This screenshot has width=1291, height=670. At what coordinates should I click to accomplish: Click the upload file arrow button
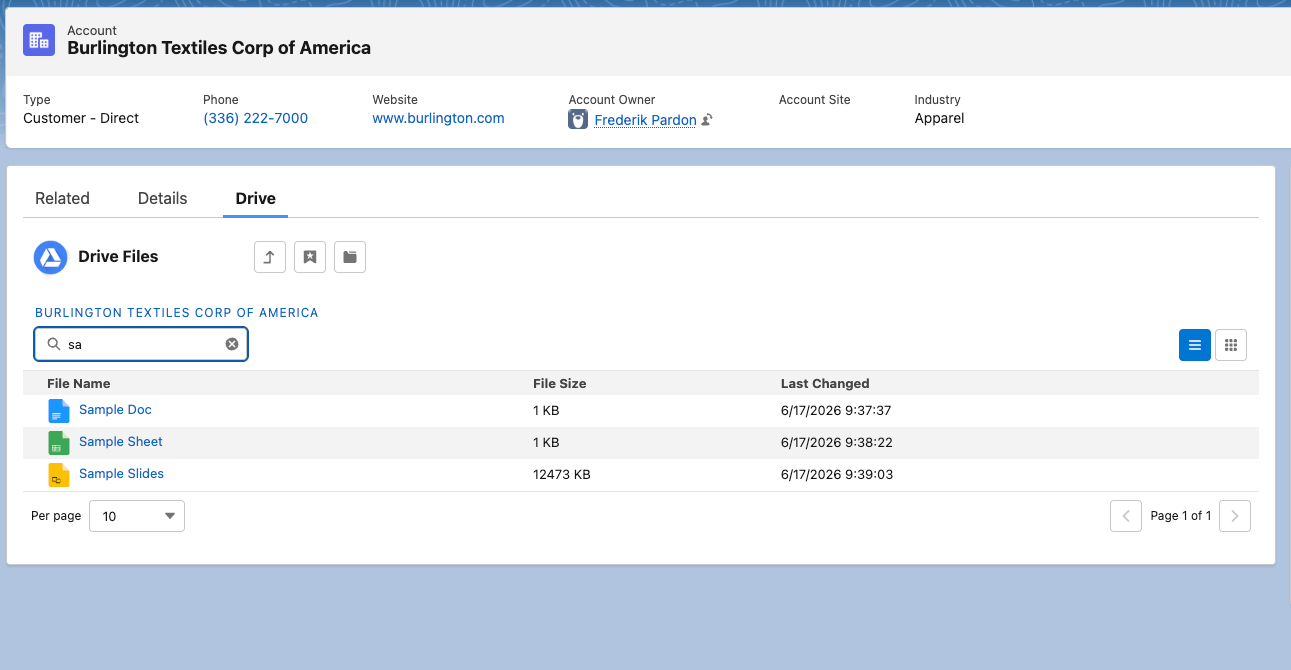pos(269,257)
